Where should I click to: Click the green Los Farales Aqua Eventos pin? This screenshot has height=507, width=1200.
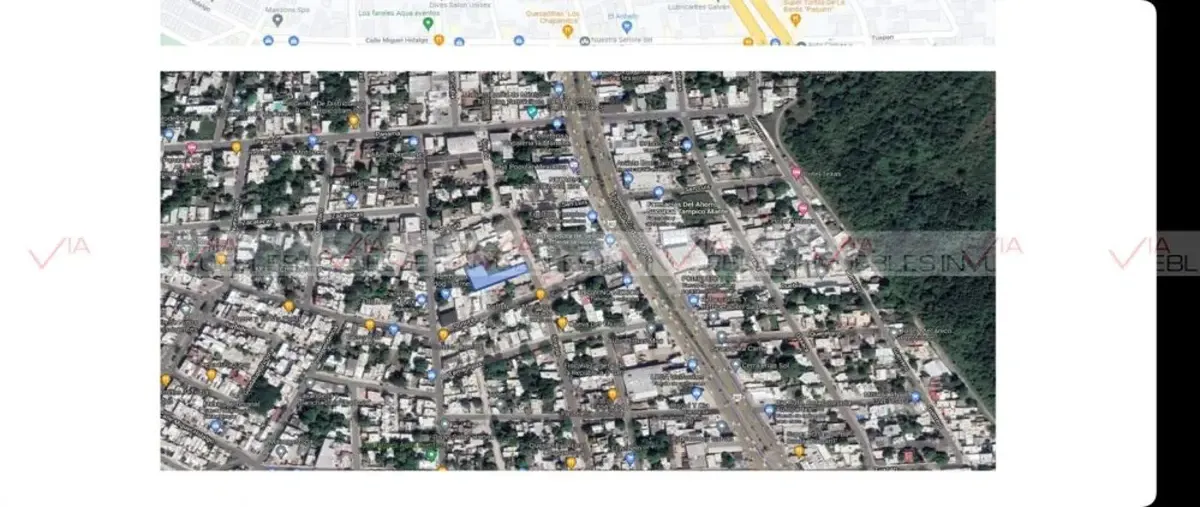pos(428,23)
